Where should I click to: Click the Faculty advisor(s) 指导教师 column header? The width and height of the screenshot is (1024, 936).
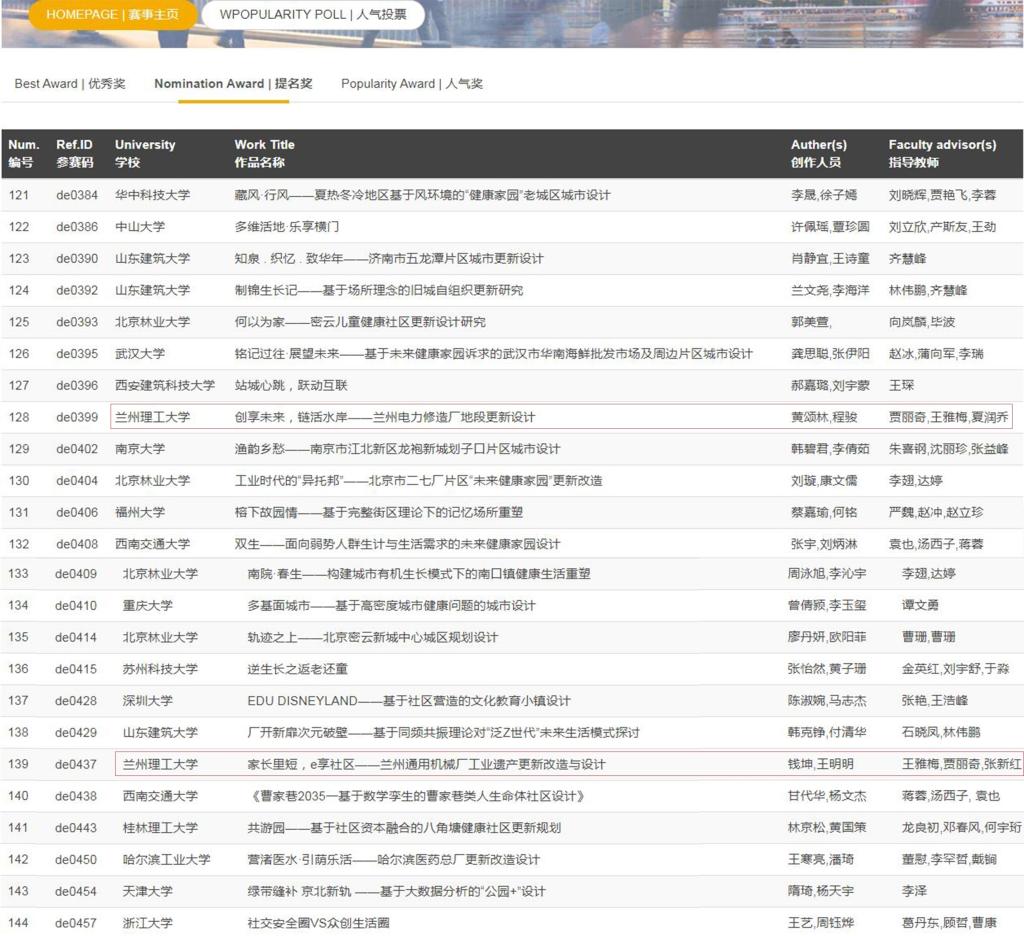tap(942, 153)
